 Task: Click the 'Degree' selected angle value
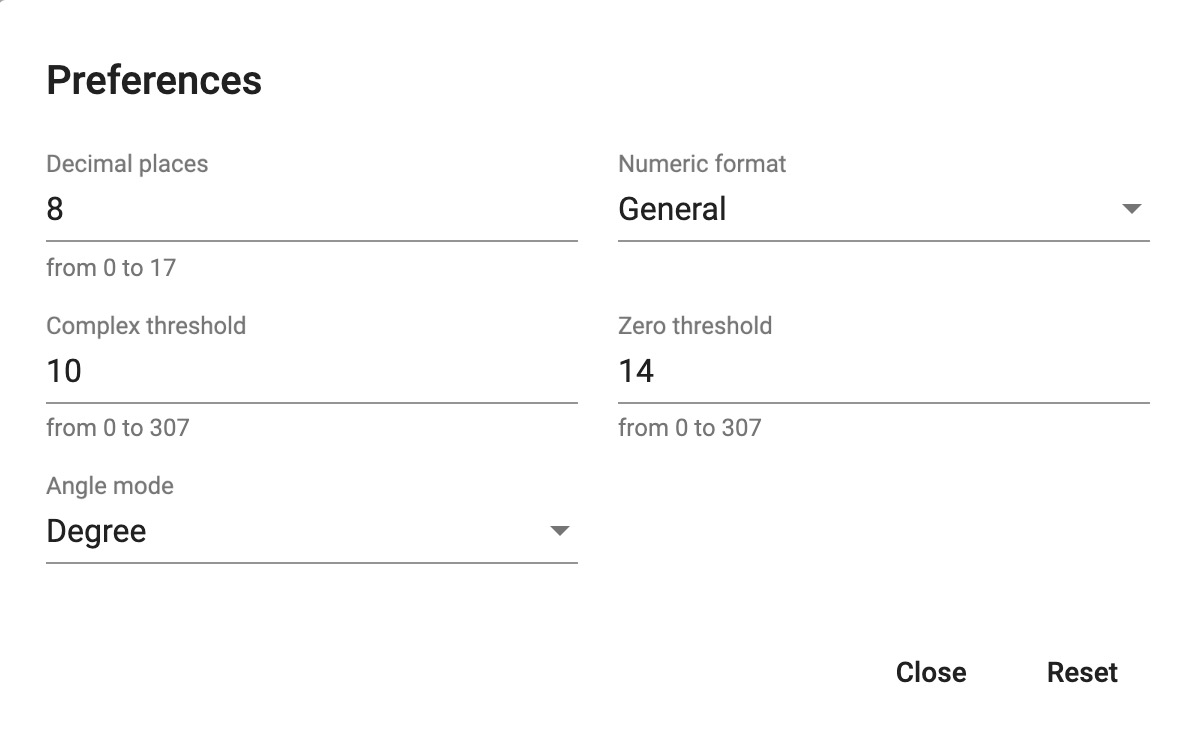[97, 532]
